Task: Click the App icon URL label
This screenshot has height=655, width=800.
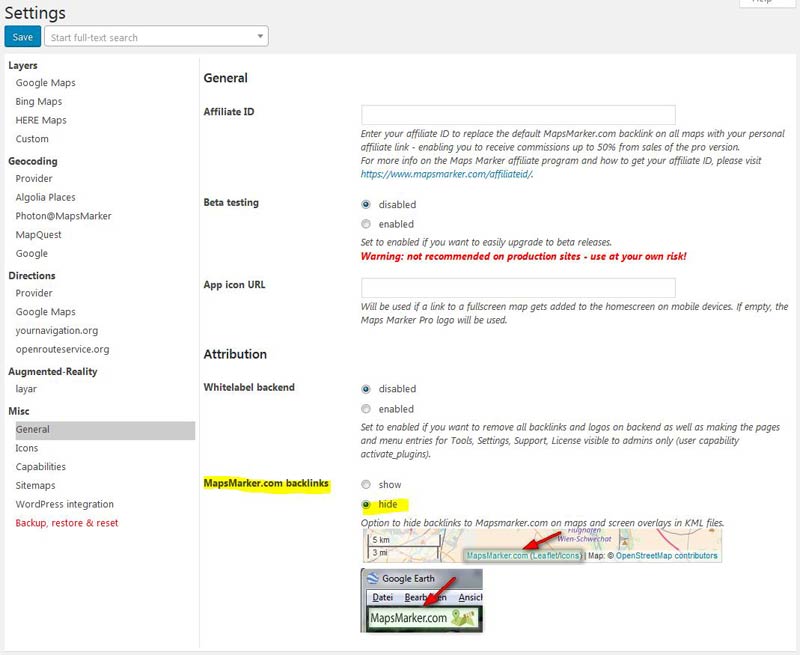Action: [x=235, y=285]
